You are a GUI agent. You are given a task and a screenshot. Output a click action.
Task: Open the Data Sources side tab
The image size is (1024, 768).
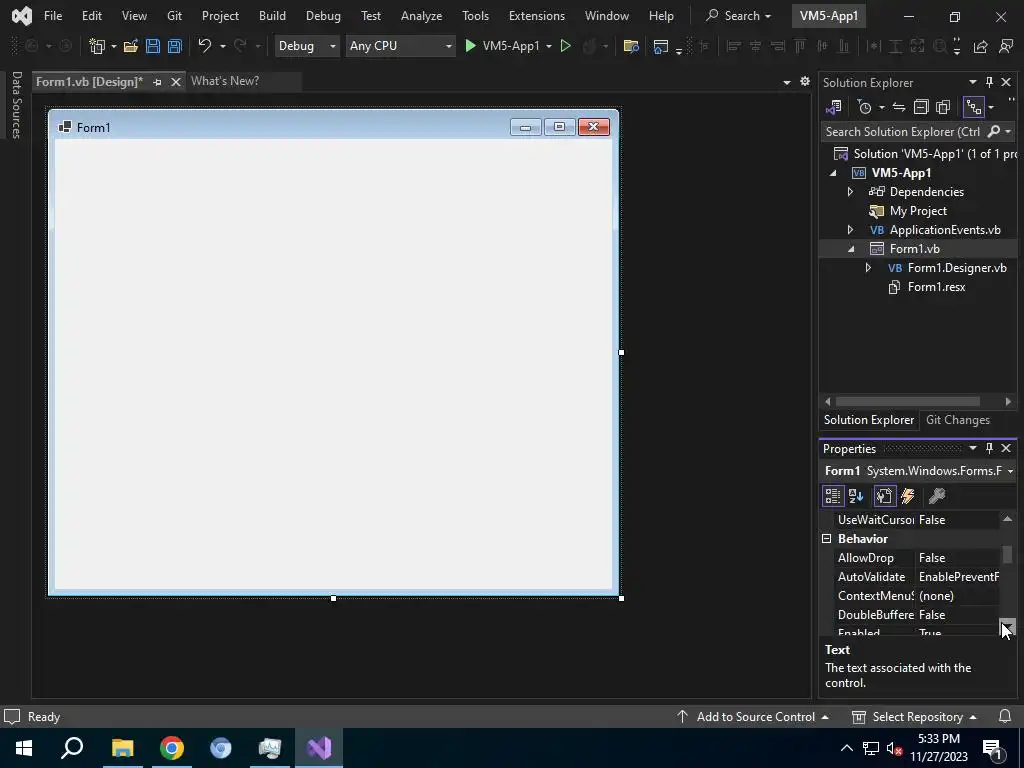click(16, 105)
